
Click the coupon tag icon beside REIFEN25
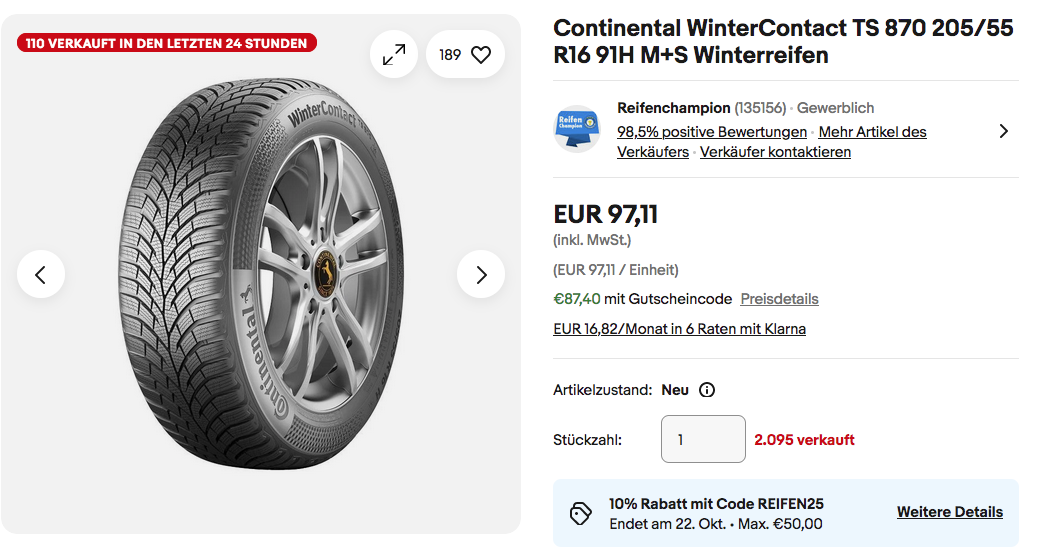(x=581, y=513)
